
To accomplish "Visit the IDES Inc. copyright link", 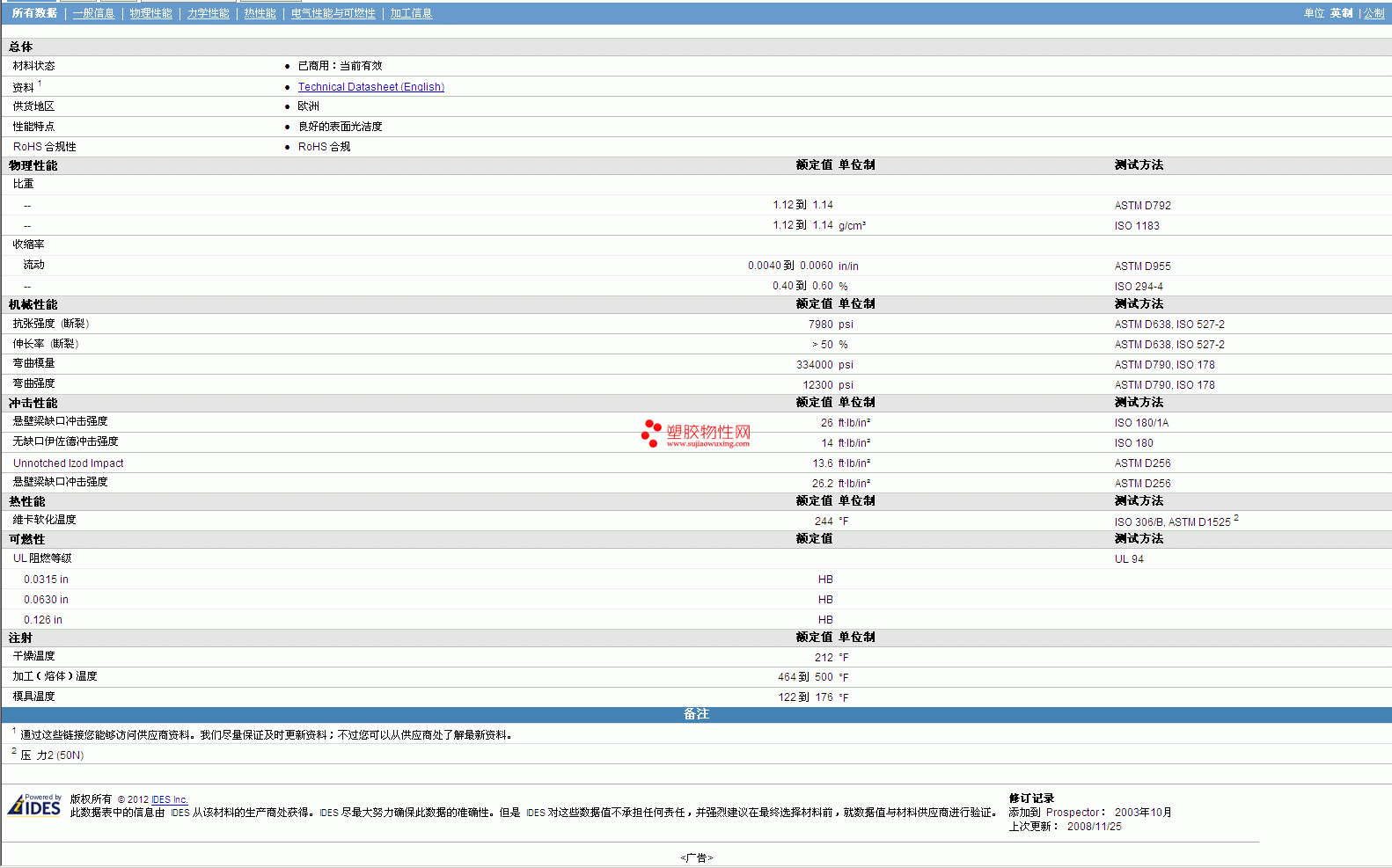I will tap(169, 799).
